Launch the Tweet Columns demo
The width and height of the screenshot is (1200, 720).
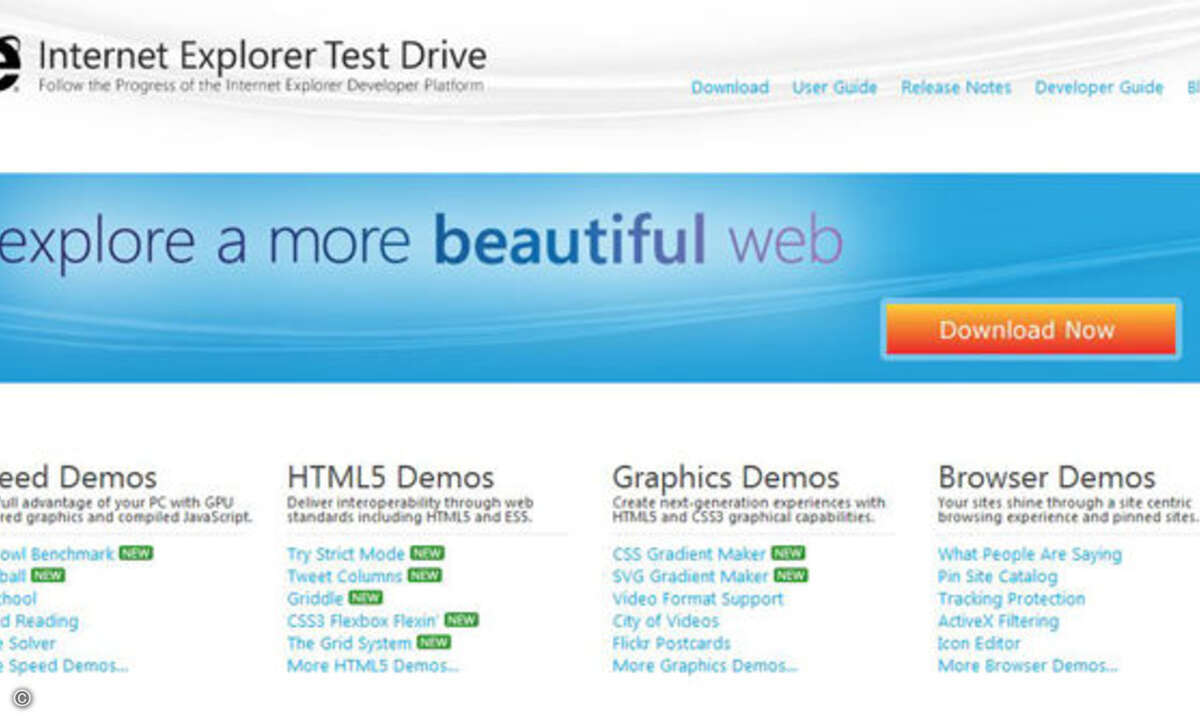coord(344,576)
